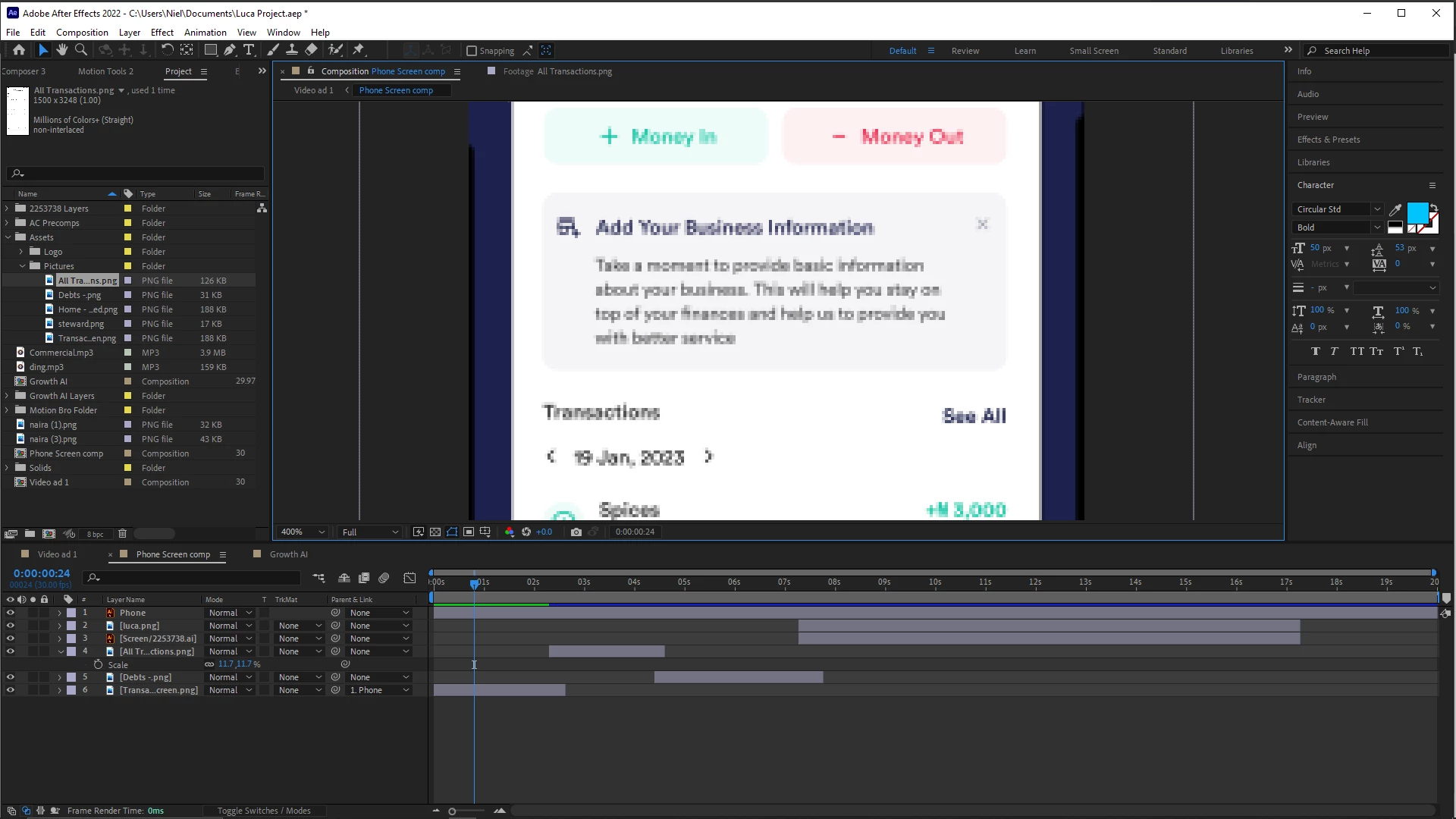Select the Puppet Pin tool
This screenshot has height=819, width=1456.
click(359, 50)
